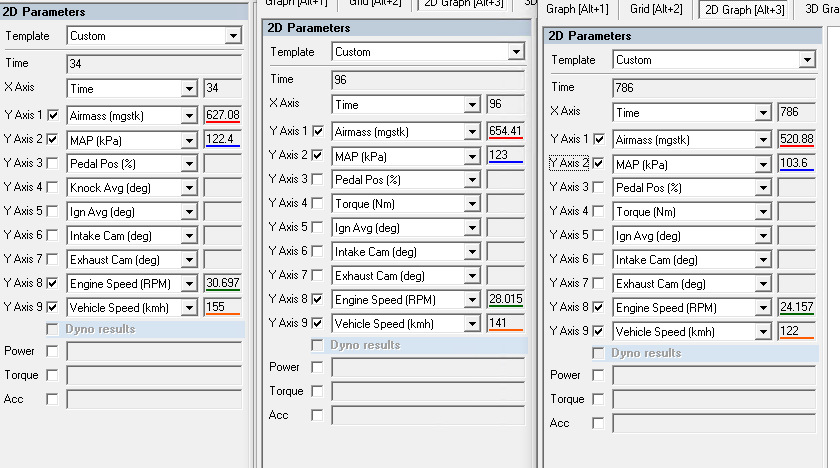
Task: Uncheck Airmass checkbox next to value 654.41
Action: (318, 131)
